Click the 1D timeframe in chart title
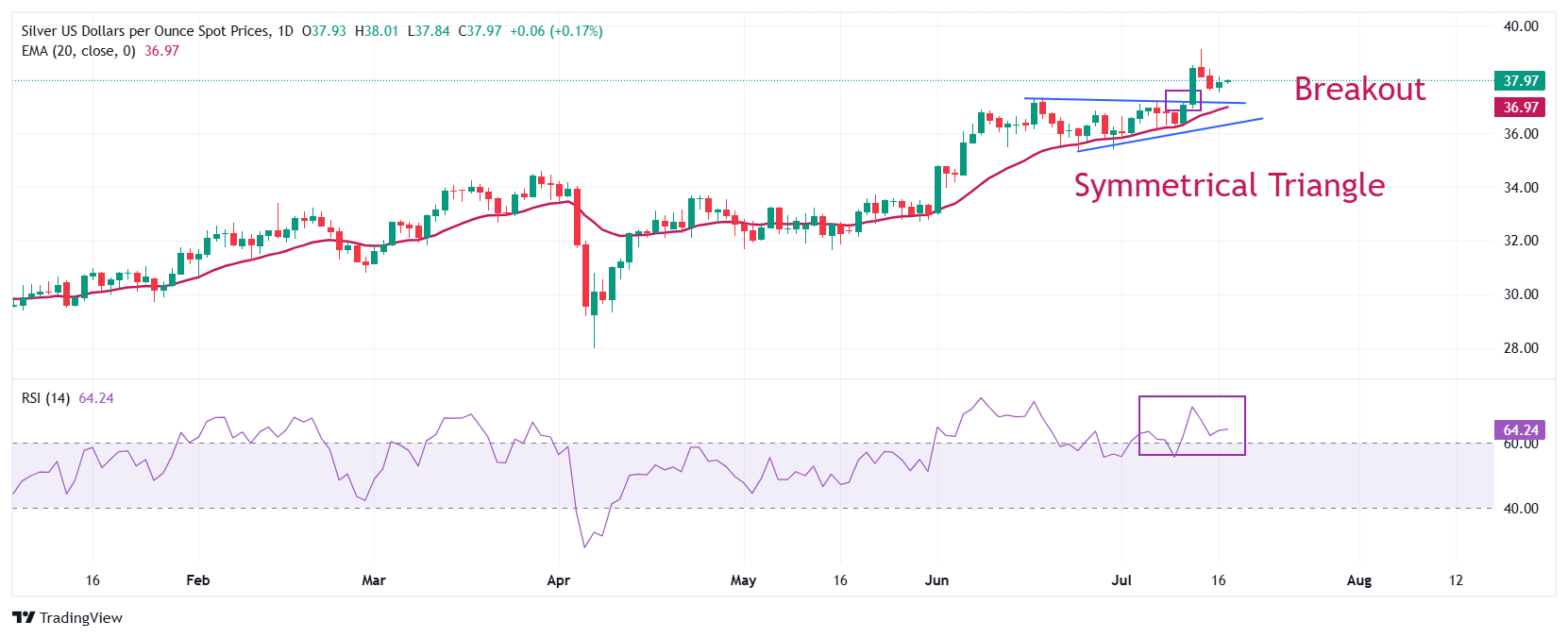The image size is (1568, 638). 285,31
